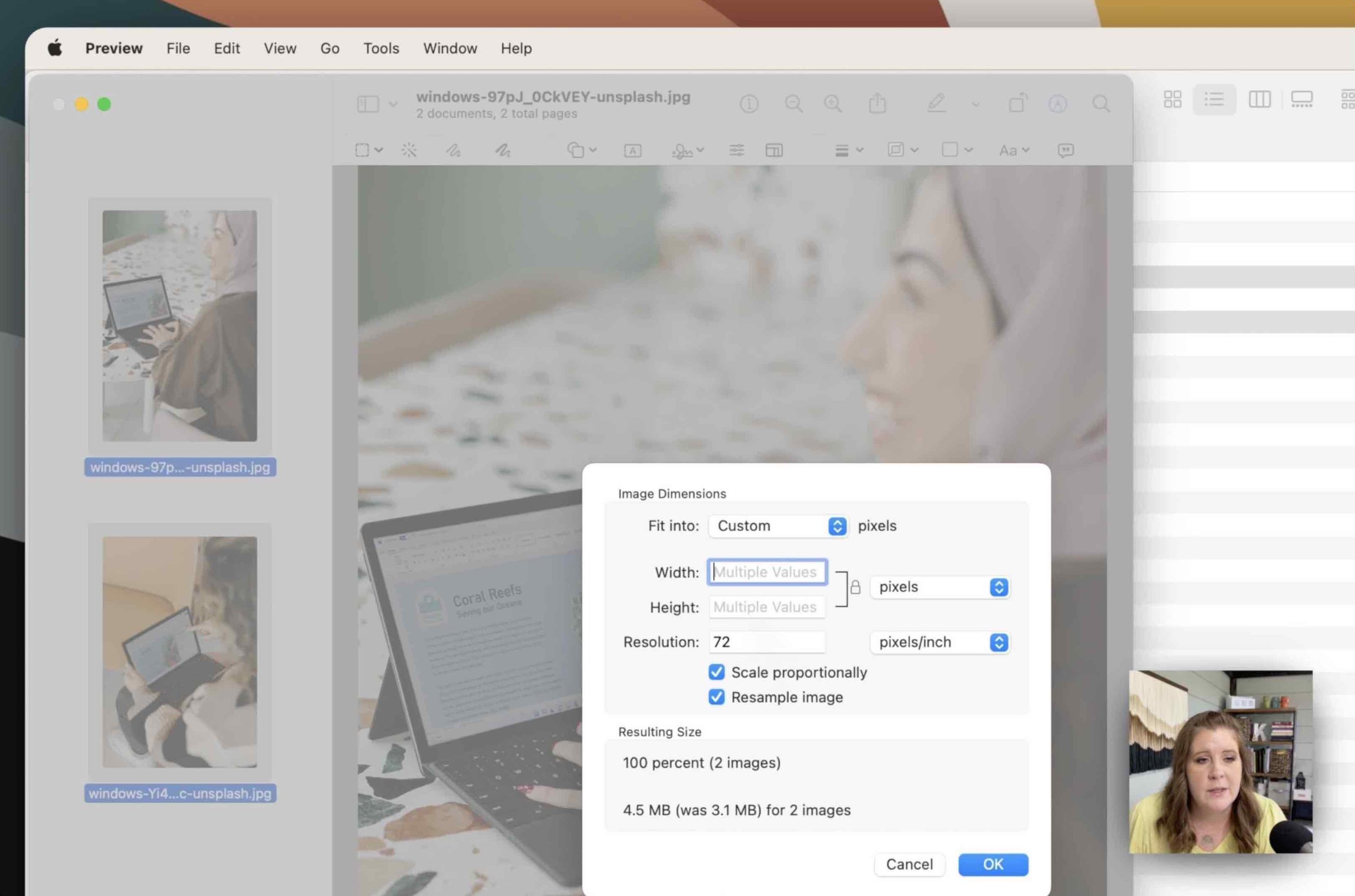Select the windows-97p...-unsplash.jpg thumbnail
This screenshot has height=896, width=1355.
coord(179,326)
